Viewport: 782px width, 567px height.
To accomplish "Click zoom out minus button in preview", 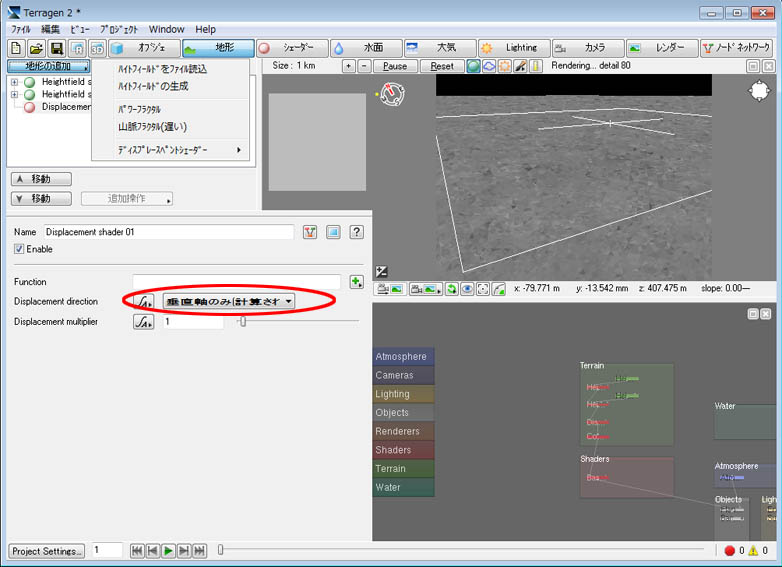I will (x=365, y=66).
